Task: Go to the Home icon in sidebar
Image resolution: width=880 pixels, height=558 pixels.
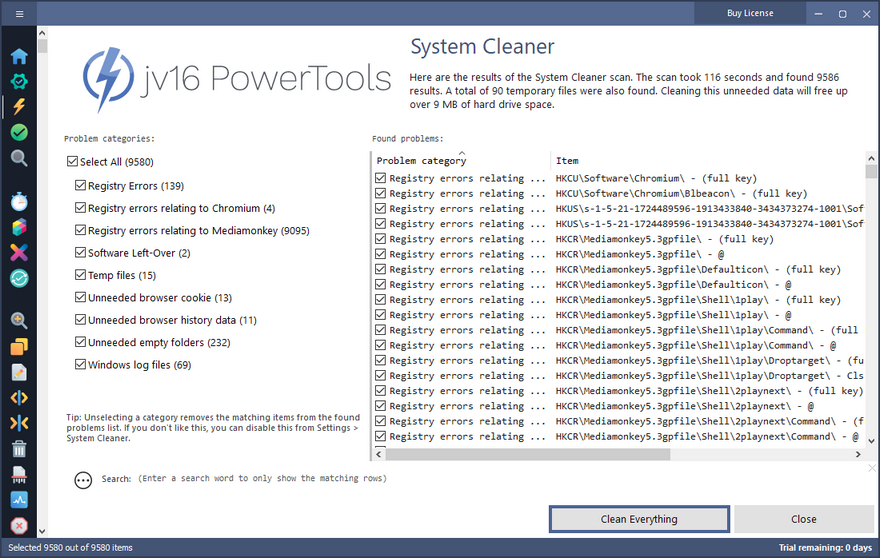Action: [19, 56]
